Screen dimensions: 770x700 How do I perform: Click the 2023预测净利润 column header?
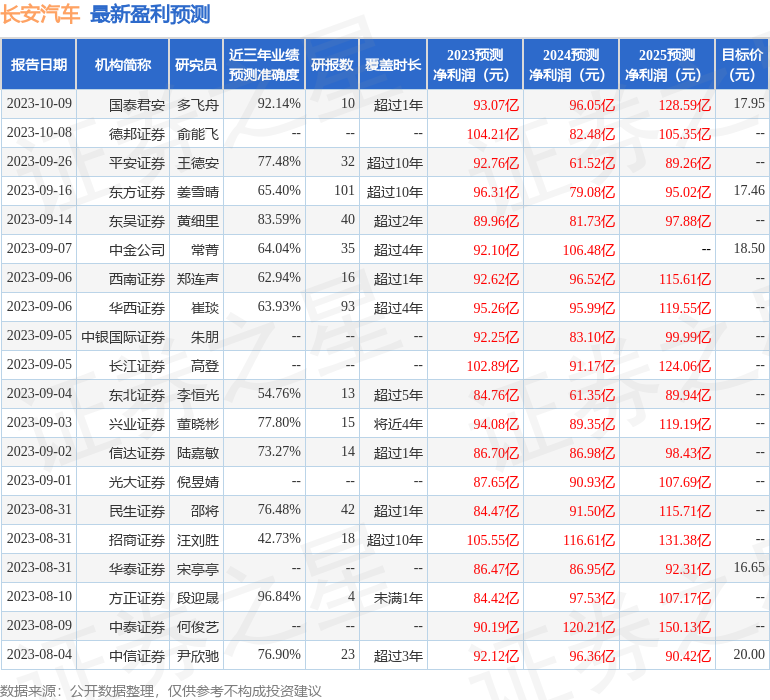[475, 64]
